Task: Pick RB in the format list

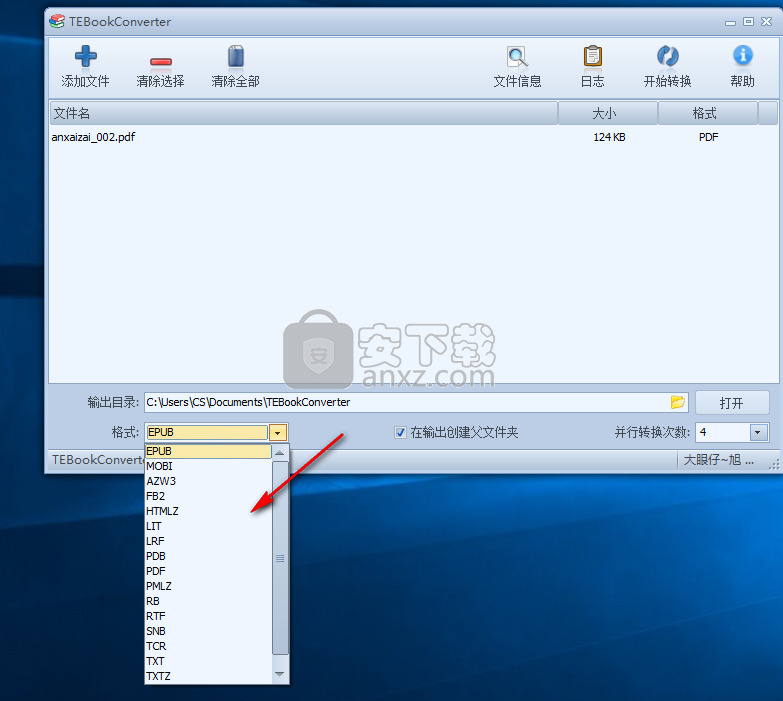Action: (x=208, y=601)
